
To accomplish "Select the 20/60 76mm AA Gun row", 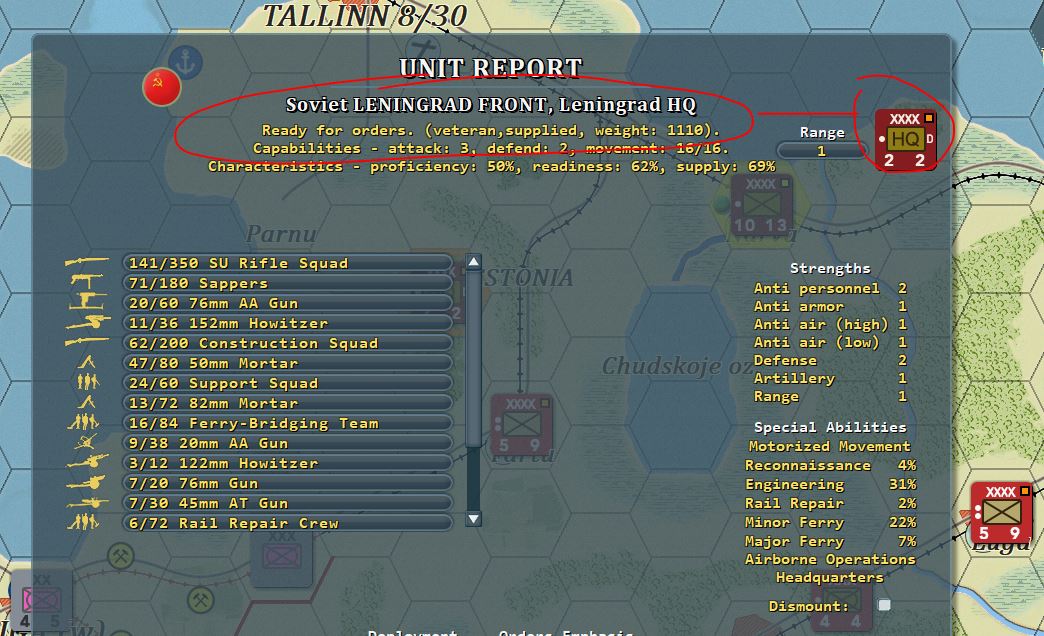I will click(288, 303).
